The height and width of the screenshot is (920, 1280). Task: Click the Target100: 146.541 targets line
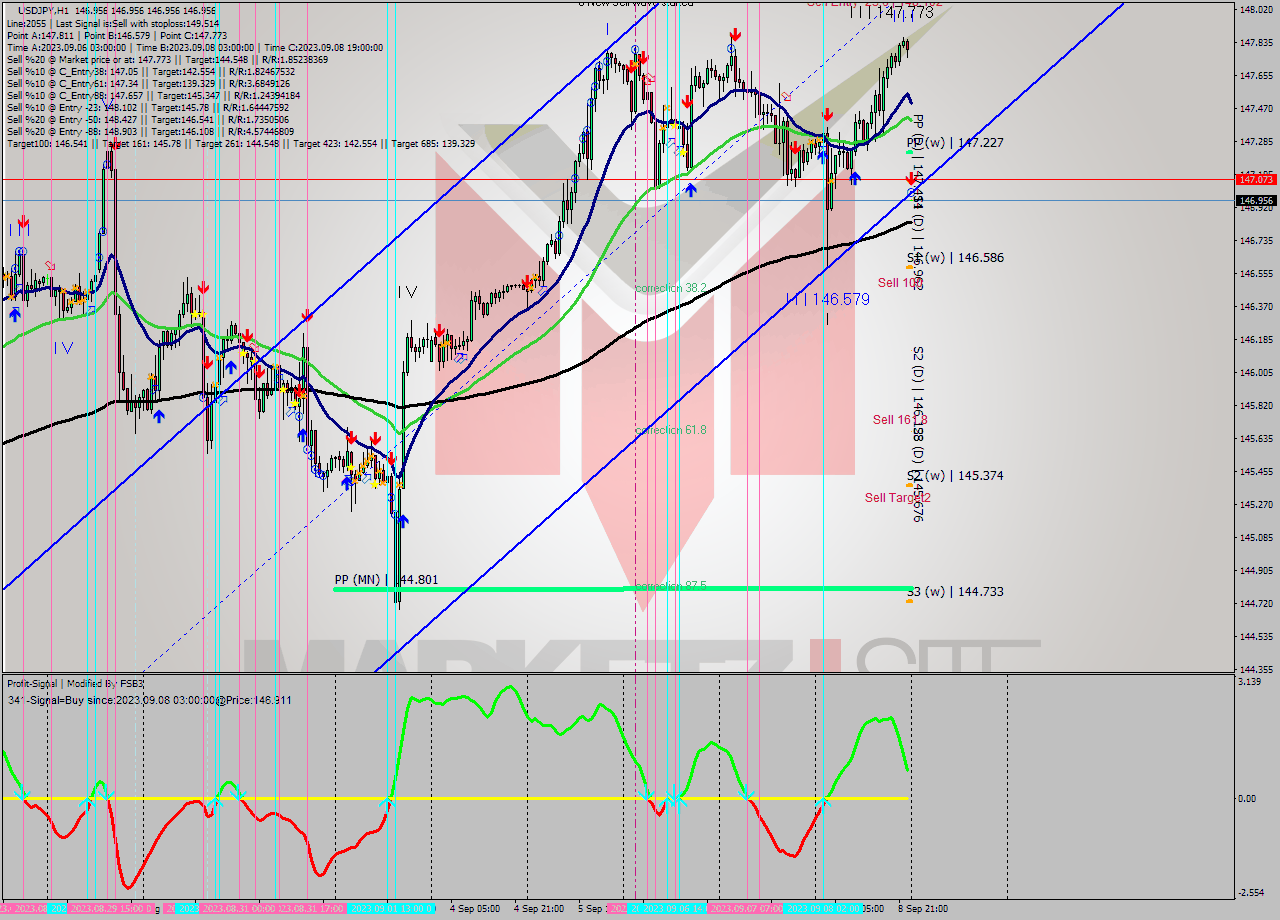coord(240,144)
